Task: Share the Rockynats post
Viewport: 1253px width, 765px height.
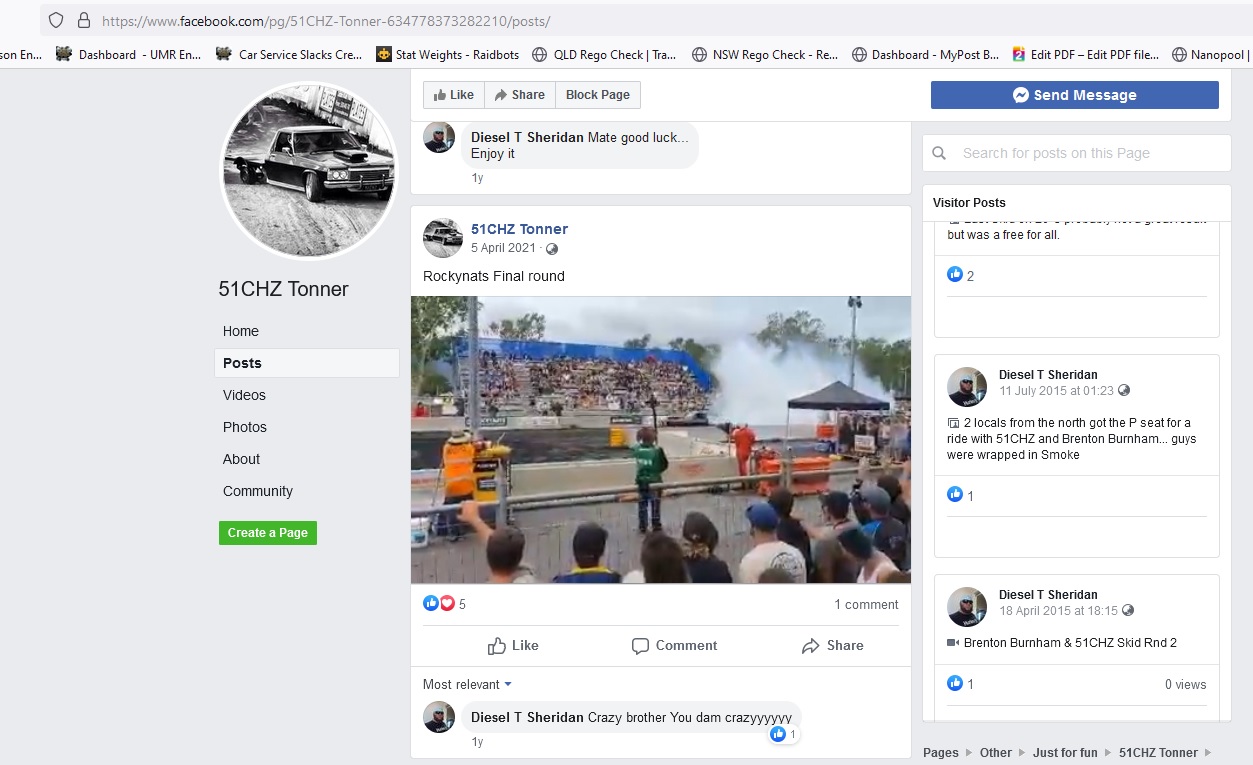Action: click(x=832, y=646)
